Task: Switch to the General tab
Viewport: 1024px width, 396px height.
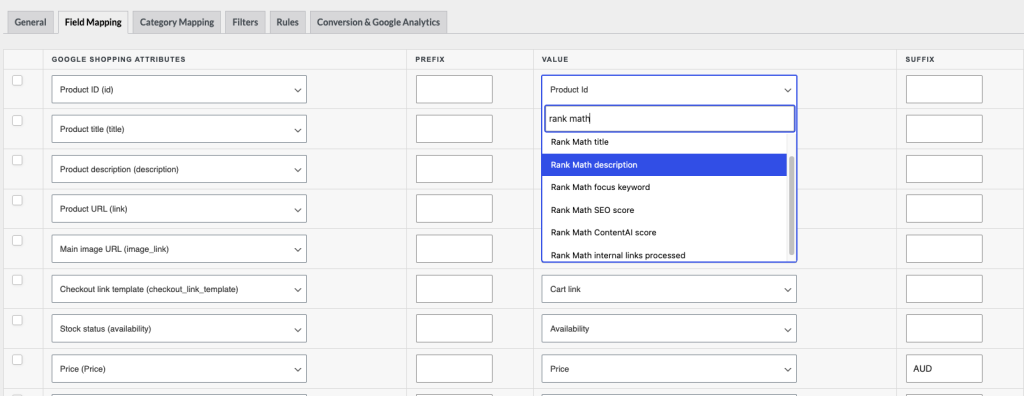Action: click(x=30, y=22)
